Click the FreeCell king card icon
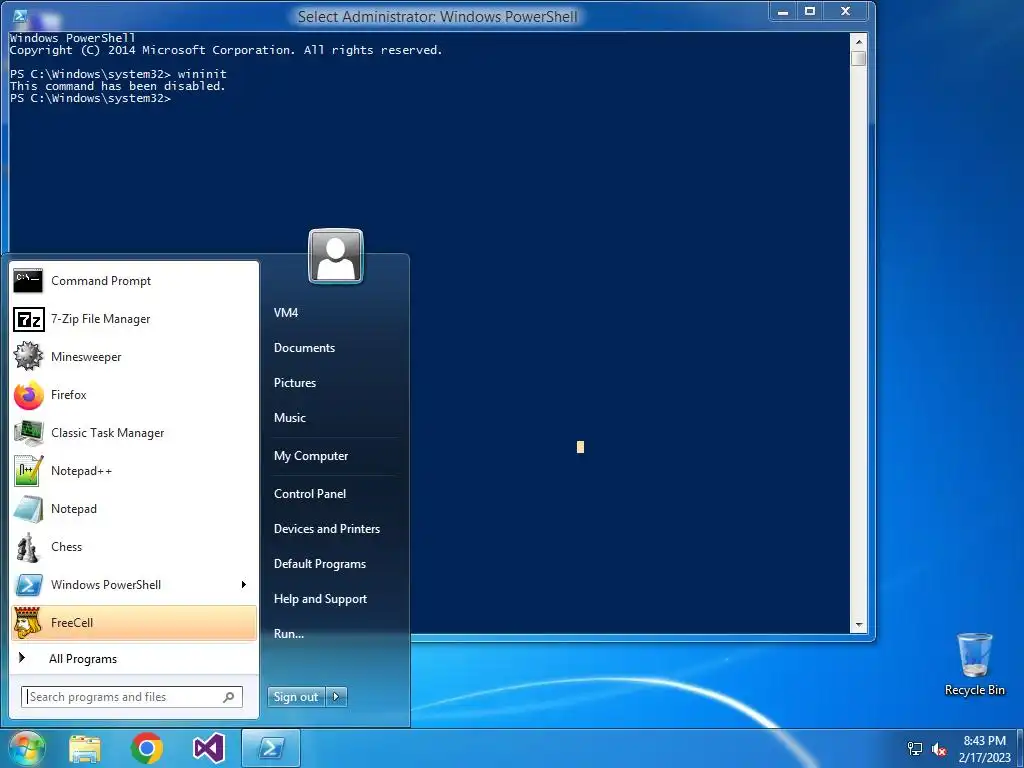The image size is (1024, 768). pyautogui.click(x=28, y=623)
